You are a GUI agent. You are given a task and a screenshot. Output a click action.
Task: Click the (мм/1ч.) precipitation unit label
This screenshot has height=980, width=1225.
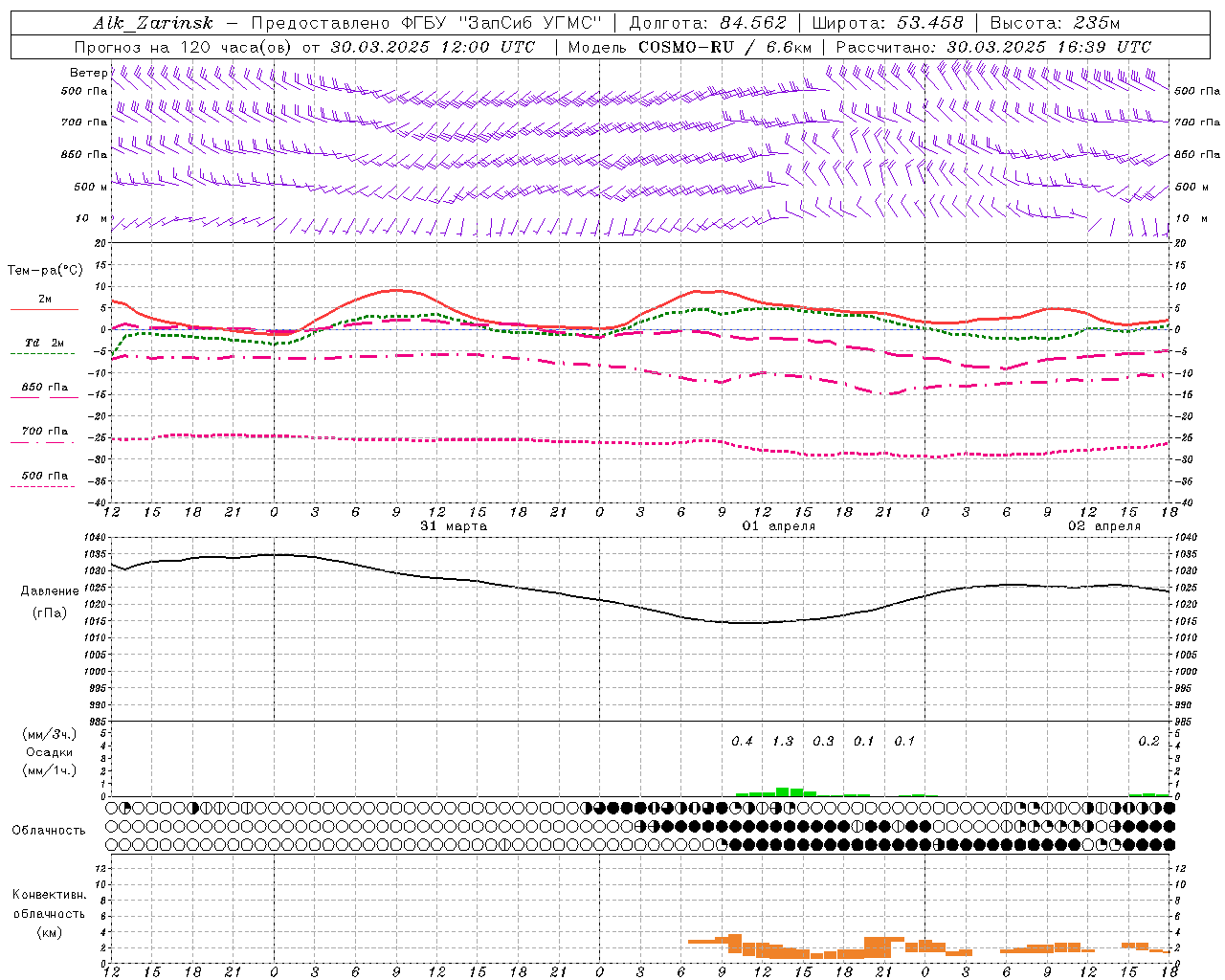point(50,770)
